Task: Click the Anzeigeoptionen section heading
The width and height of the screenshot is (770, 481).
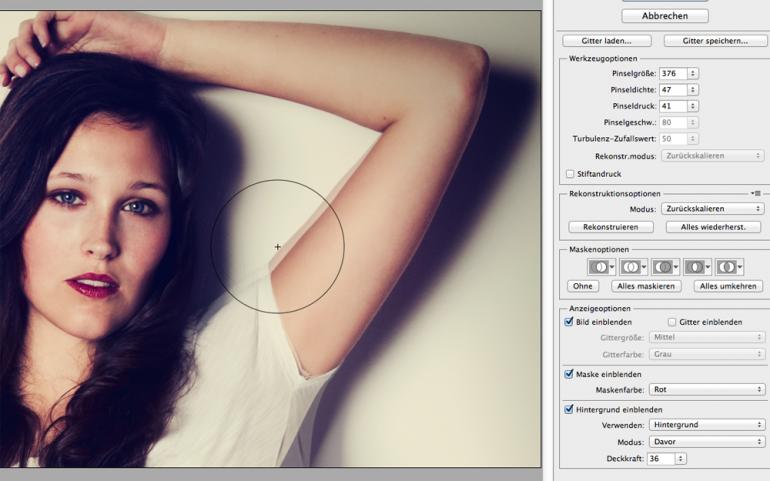Action: [x=600, y=309]
